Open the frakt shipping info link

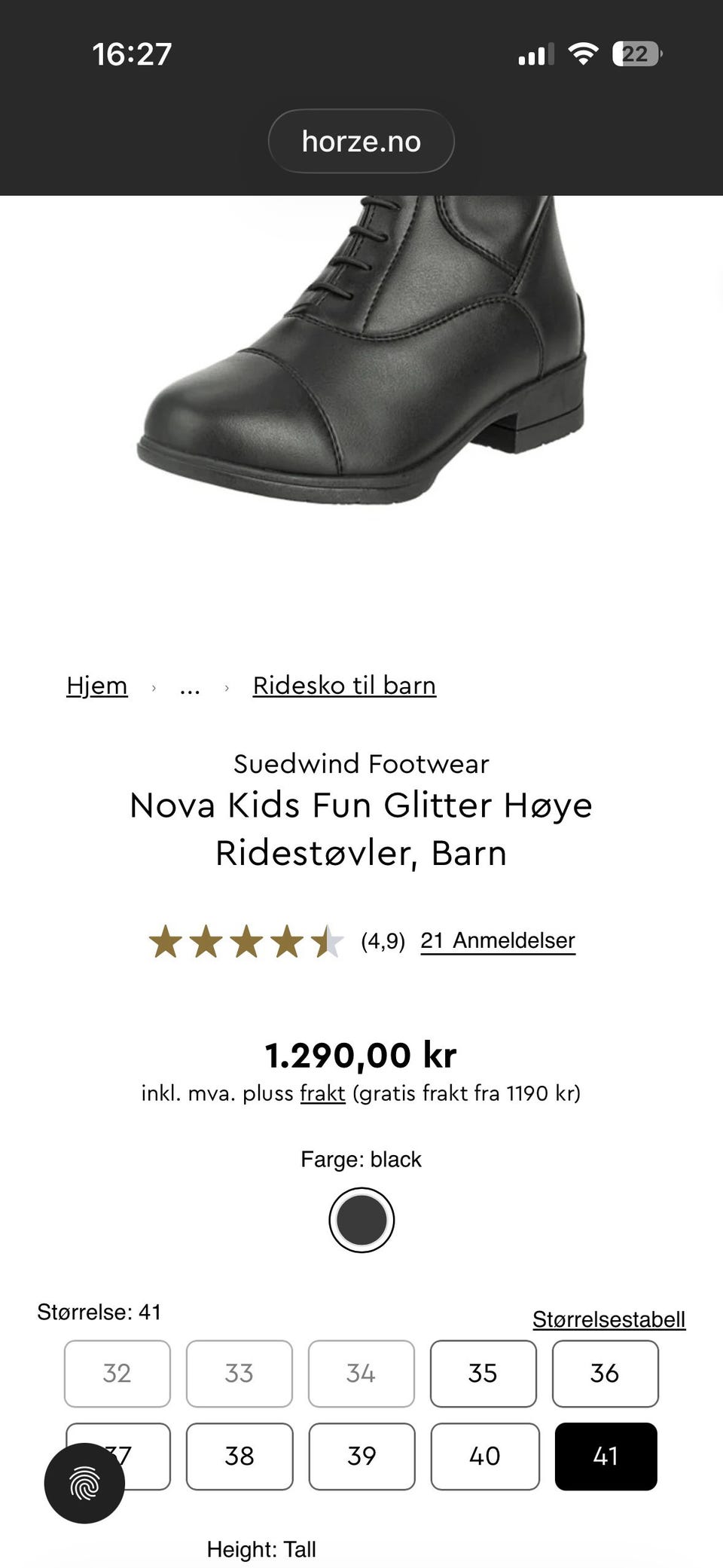coord(322,1093)
